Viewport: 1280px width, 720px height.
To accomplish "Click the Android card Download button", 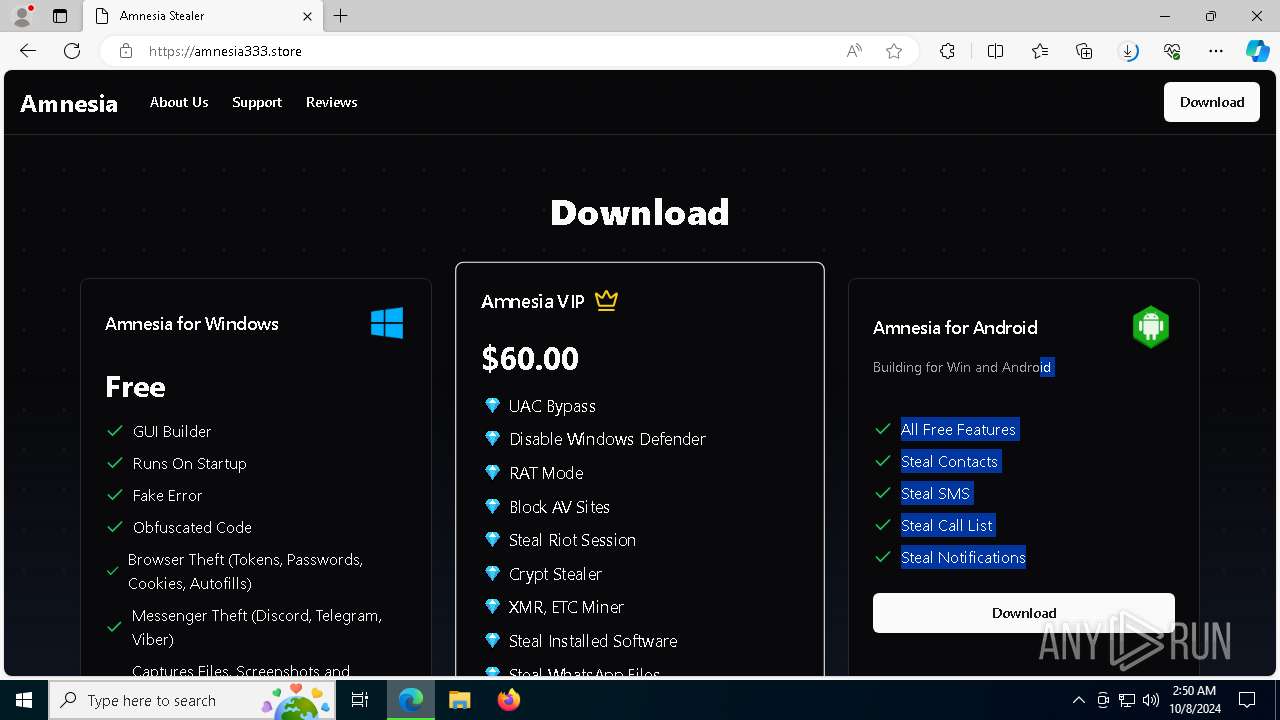I will 1024,613.
